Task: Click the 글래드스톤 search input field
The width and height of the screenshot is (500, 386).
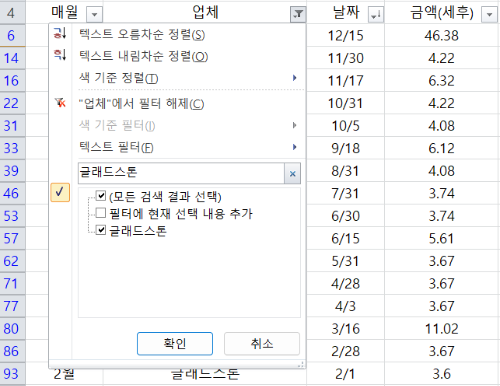Action: pyautogui.click(x=181, y=173)
